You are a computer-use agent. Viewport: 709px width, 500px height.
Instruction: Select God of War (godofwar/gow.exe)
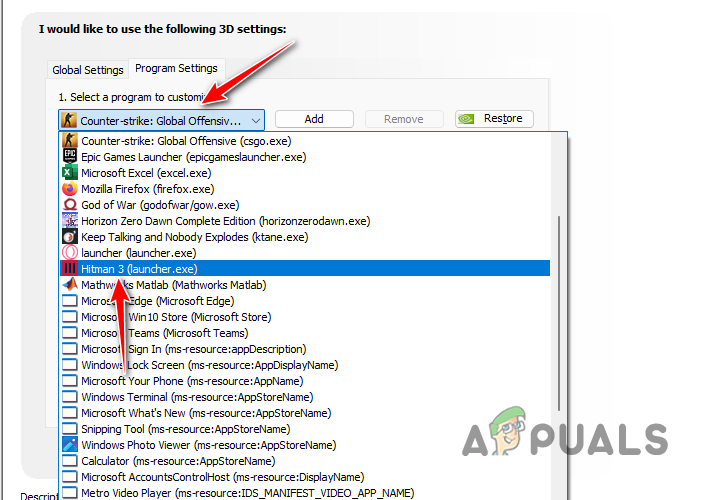pyautogui.click(x=305, y=205)
